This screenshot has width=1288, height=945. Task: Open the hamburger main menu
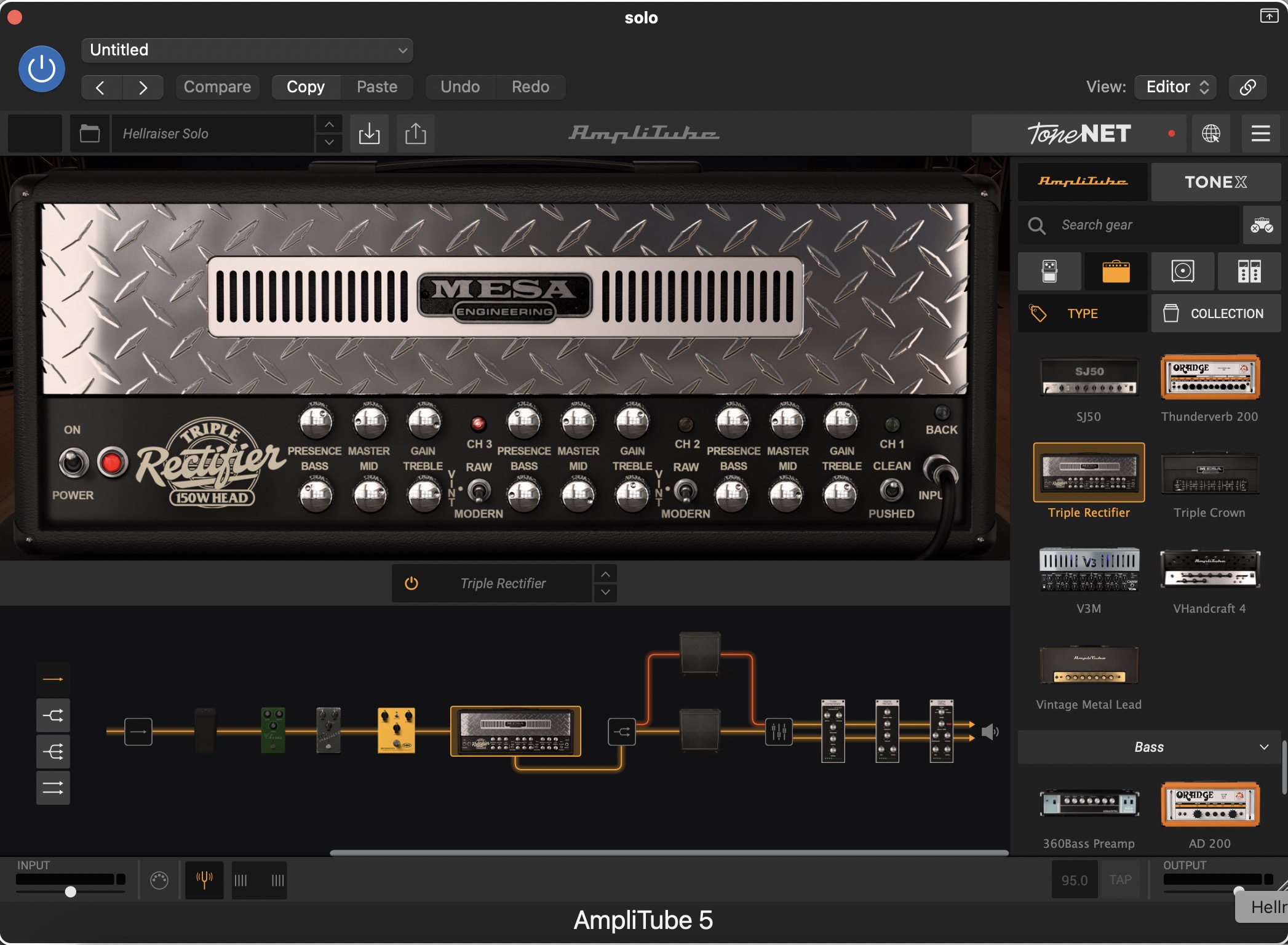click(x=1260, y=134)
